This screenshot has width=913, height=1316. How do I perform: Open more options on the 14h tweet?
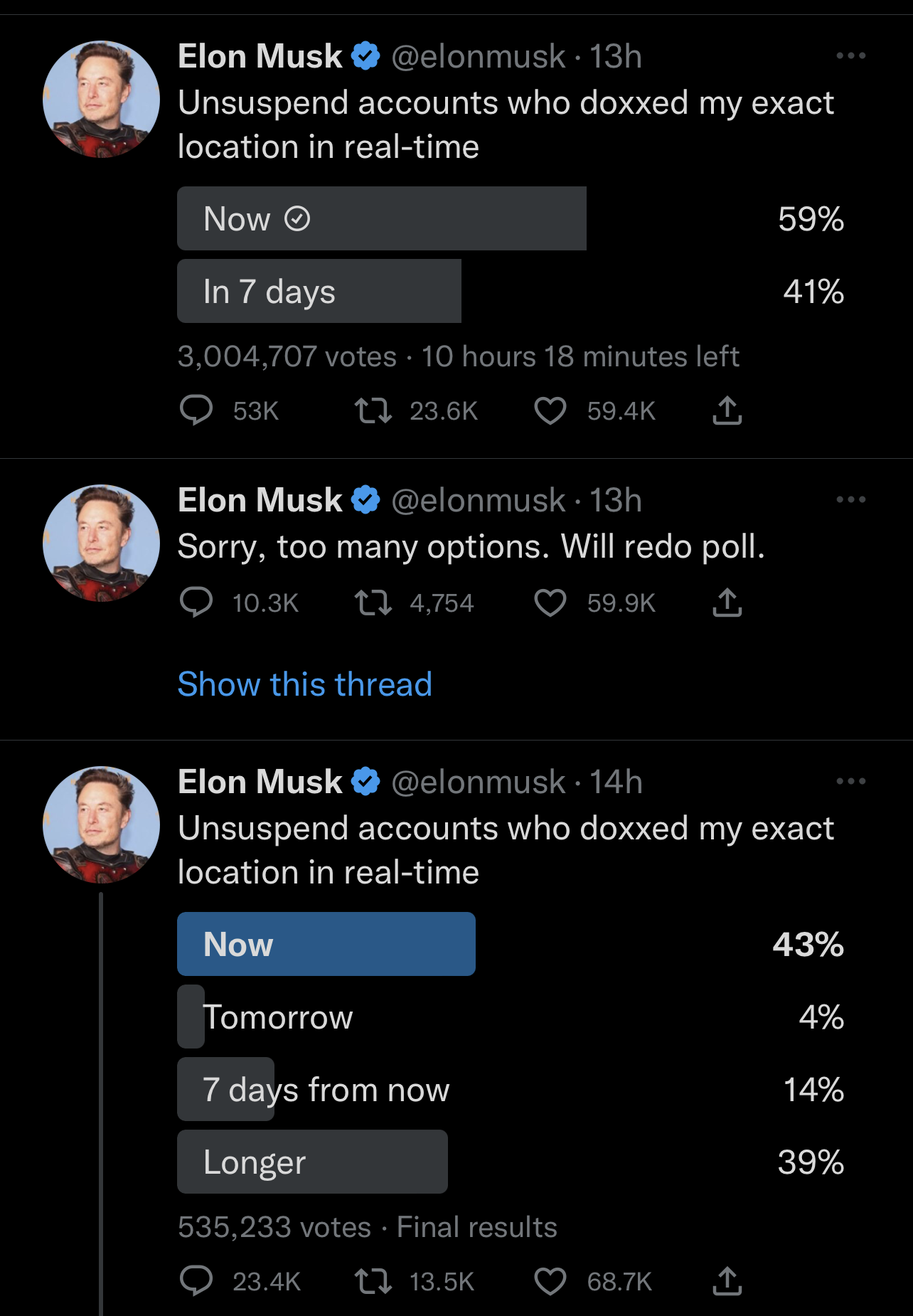point(850,781)
